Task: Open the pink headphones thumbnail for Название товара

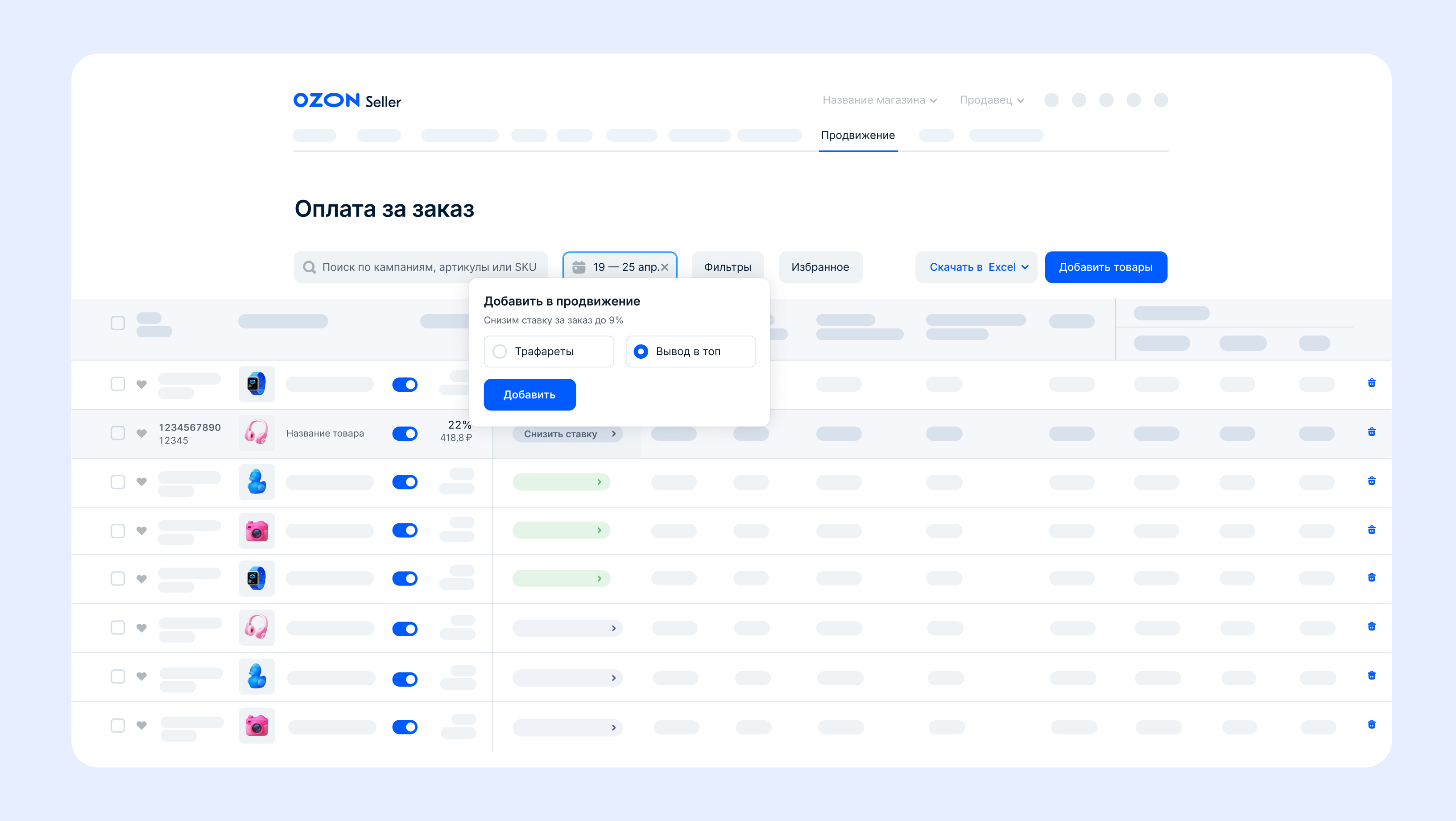Action: coord(256,433)
